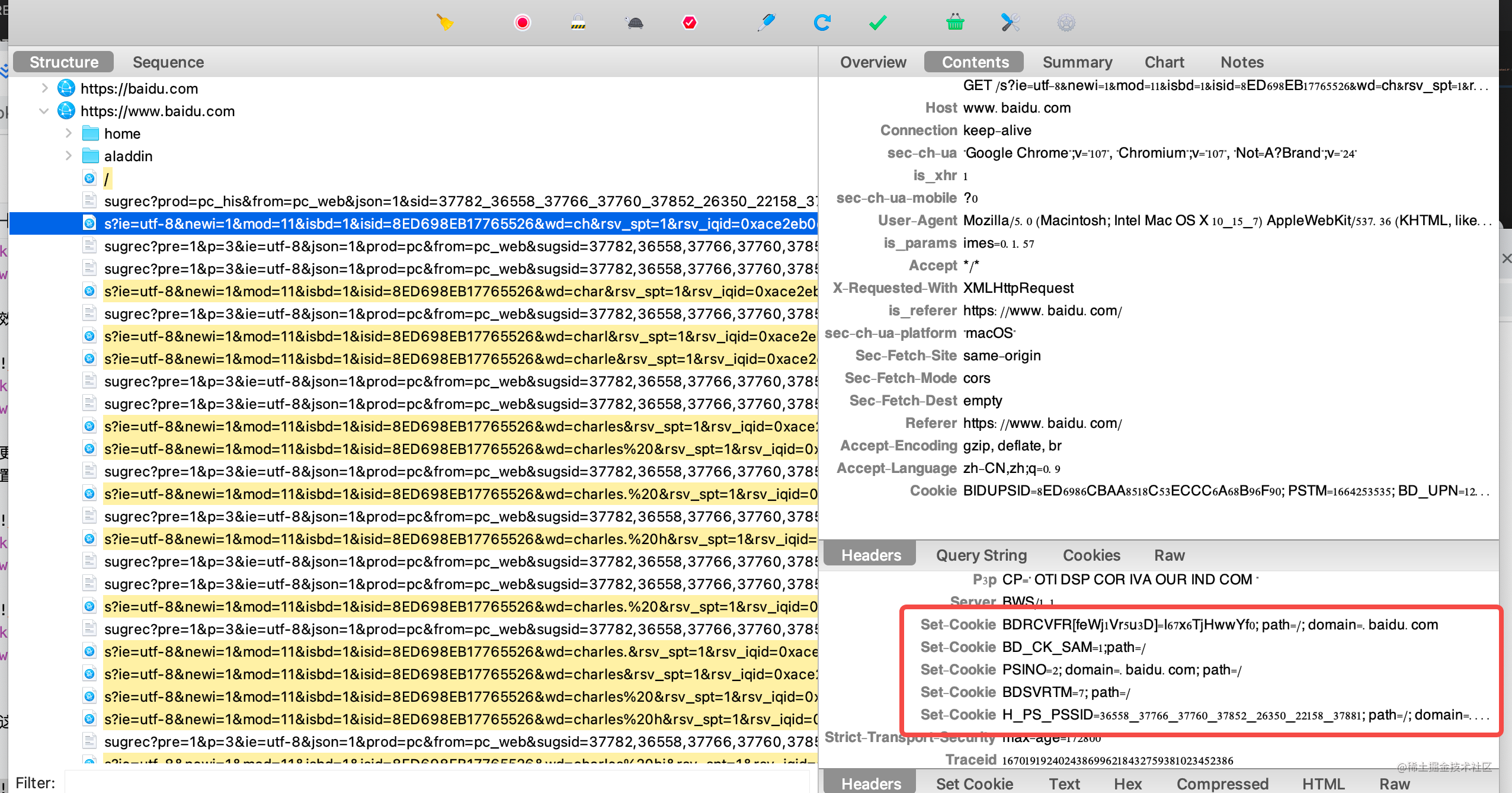Screen dimensions: 1512x793
Task: Toggle SSL proxying padlock icon
Action: pyautogui.click(x=578, y=23)
